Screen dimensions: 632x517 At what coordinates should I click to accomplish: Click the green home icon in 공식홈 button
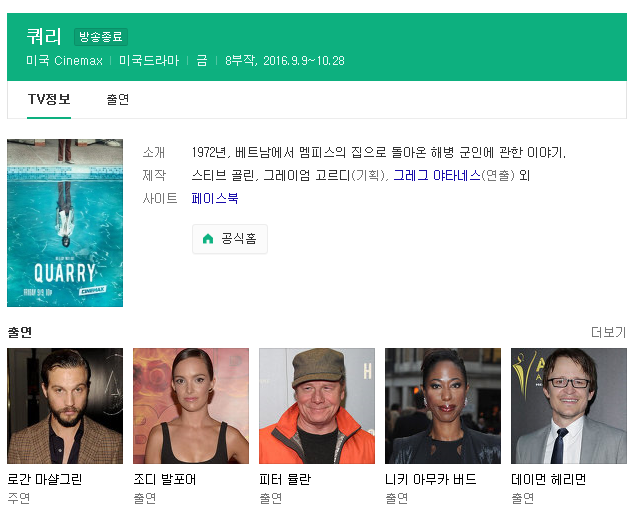(208, 239)
